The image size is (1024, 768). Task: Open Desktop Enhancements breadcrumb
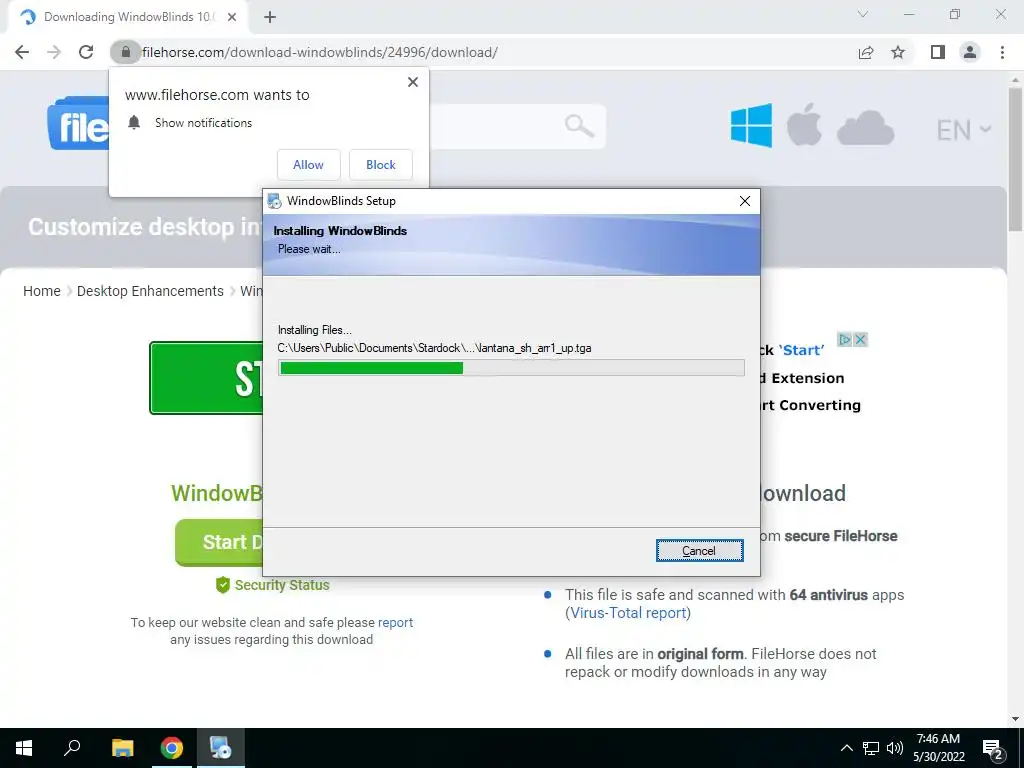pyautogui.click(x=150, y=291)
